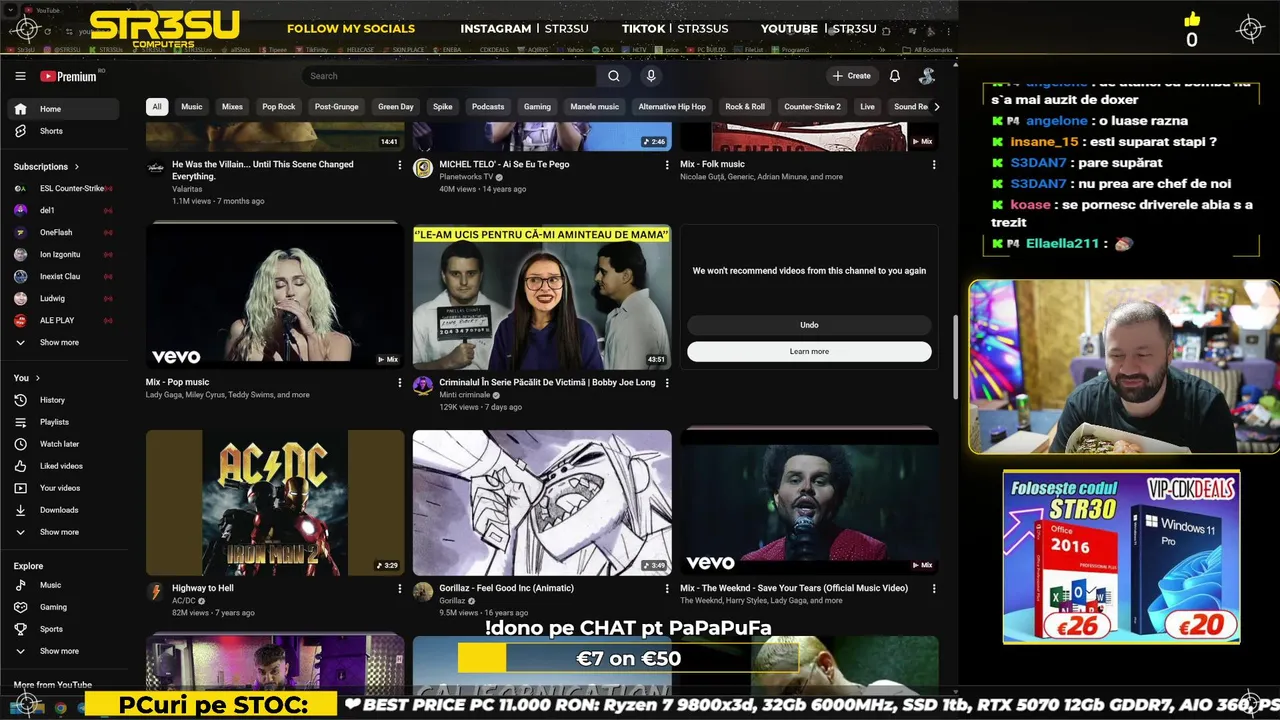Screen dimensions: 1280x720
Task: Open the ESL Counter-Strike subscription
Action: pos(64,188)
